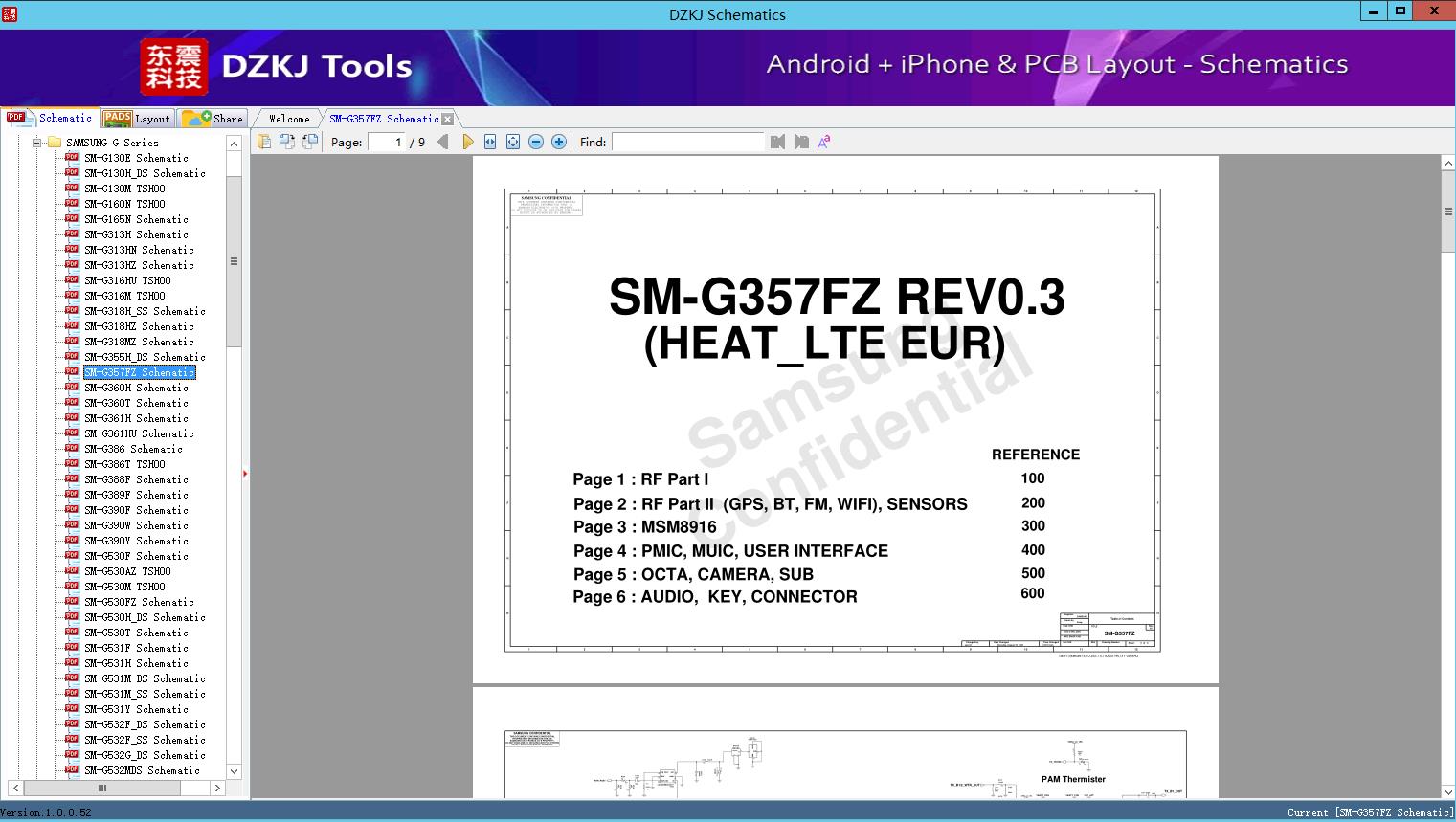The image size is (1456, 822).
Task: Go to the previous page
Action: [443, 142]
